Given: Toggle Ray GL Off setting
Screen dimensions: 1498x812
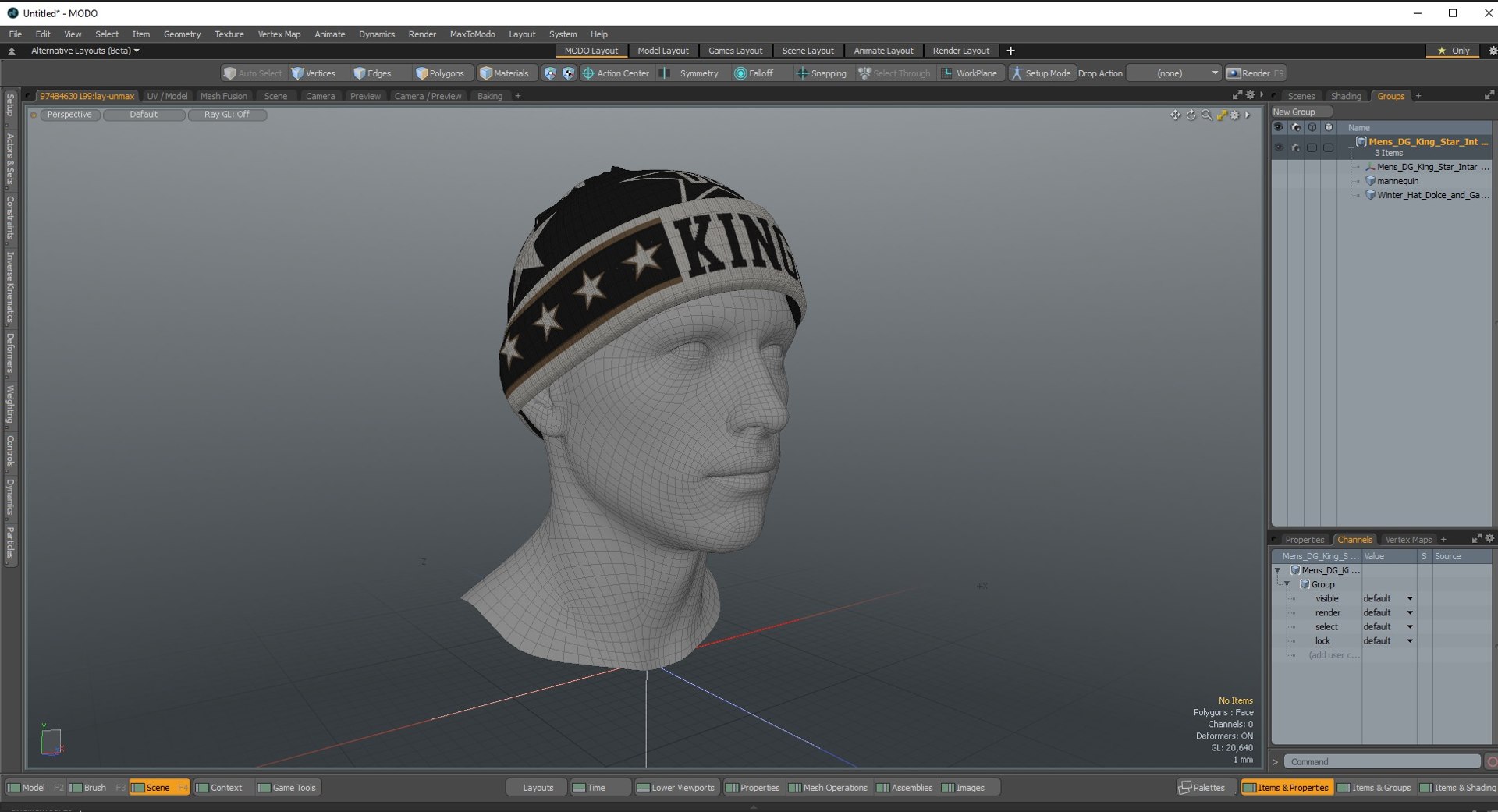Looking at the screenshot, I should (x=227, y=115).
